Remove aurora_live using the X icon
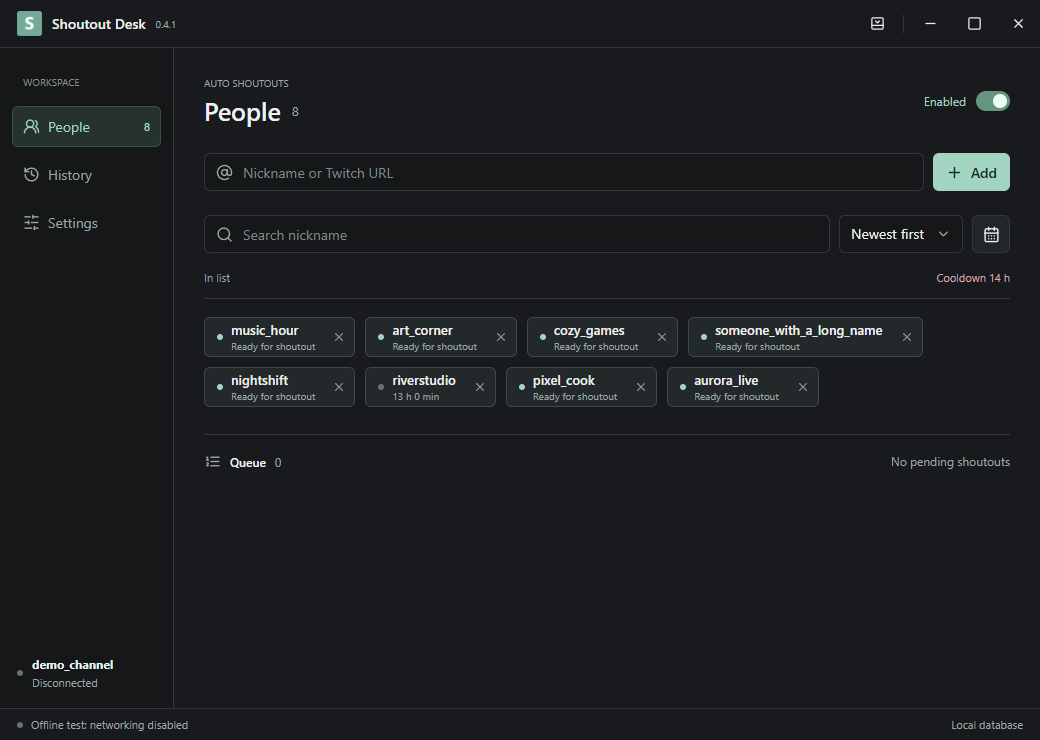The image size is (1040, 740). pyautogui.click(x=803, y=387)
